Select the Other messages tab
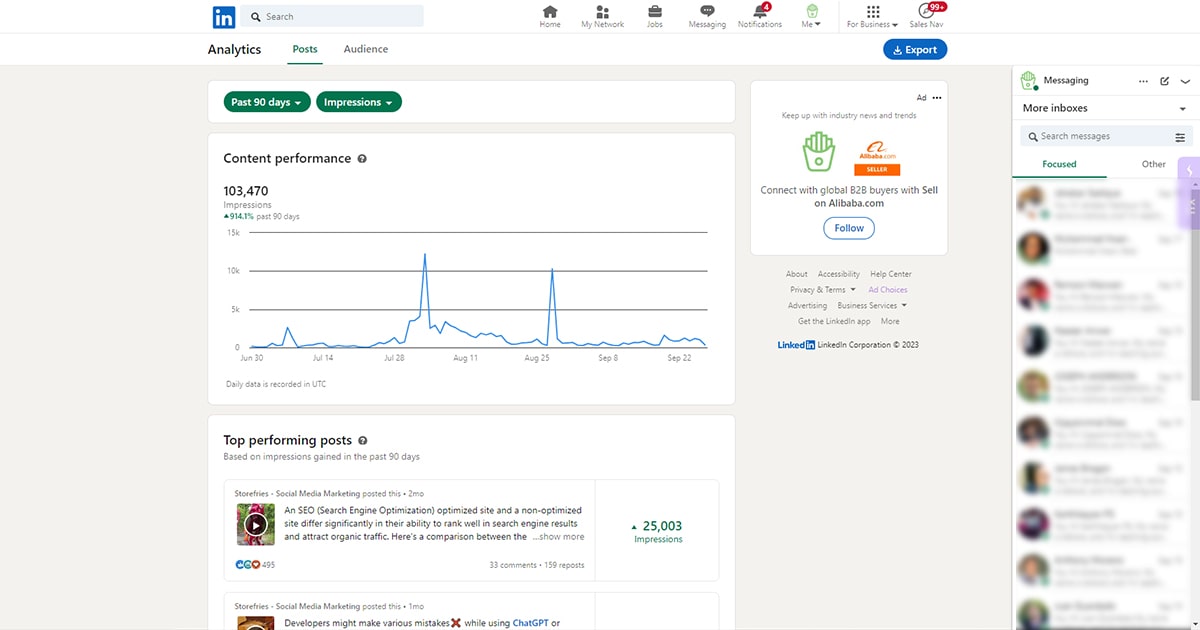The height and width of the screenshot is (630, 1200). pyautogui.click(x=1153, y=164)
